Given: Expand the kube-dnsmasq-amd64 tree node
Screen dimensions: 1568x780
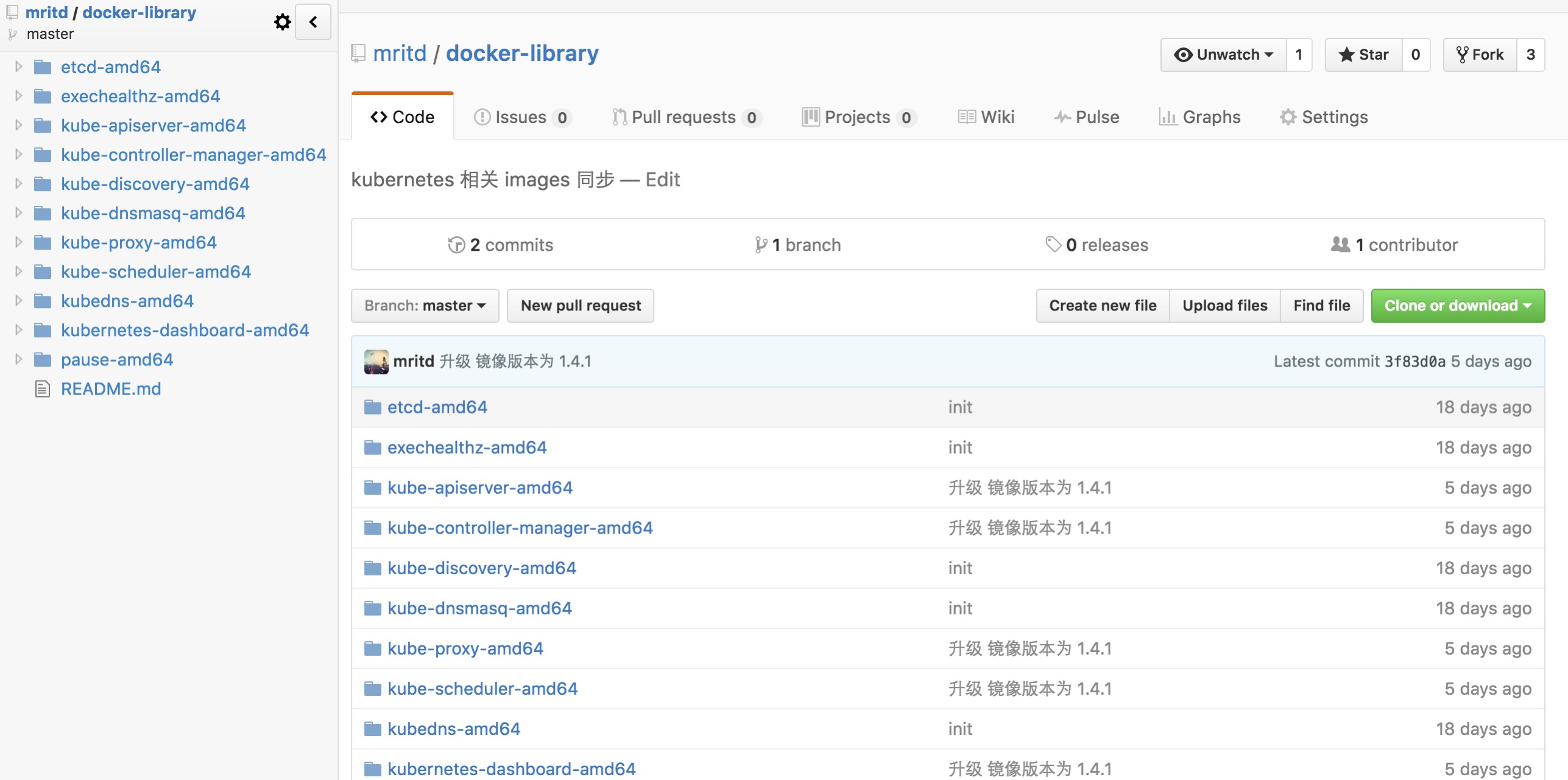Looking at the screenshot, I should (x=18, y=213).
